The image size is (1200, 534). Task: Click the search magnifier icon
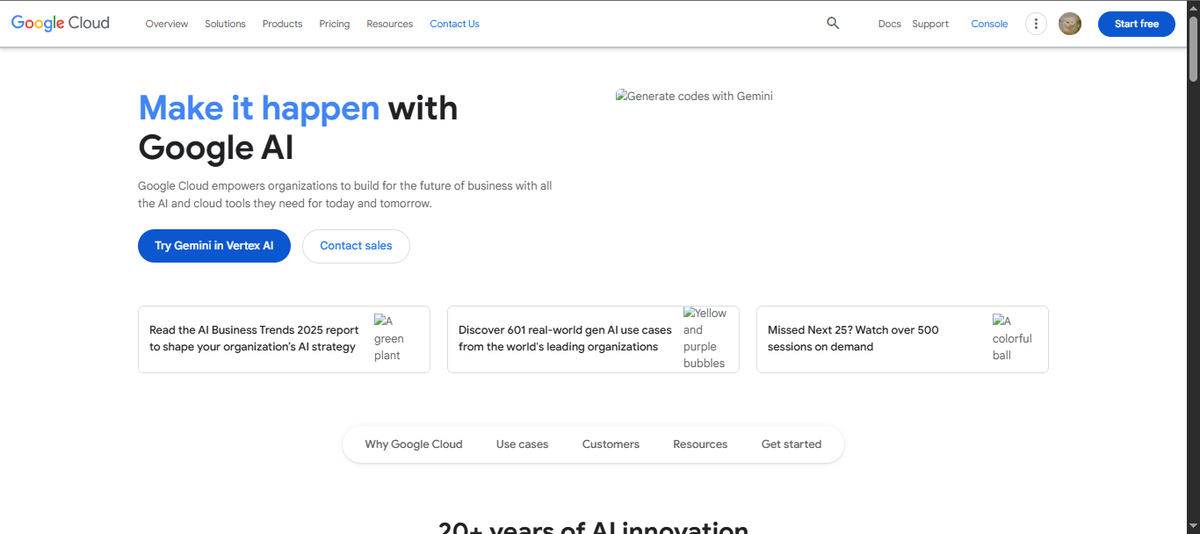coord(833,24)
